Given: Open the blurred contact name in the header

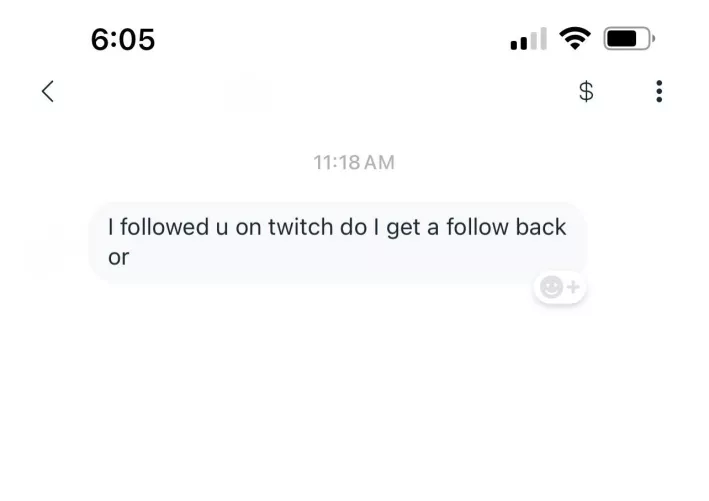Looking at the screenshot, I should 250,93.
